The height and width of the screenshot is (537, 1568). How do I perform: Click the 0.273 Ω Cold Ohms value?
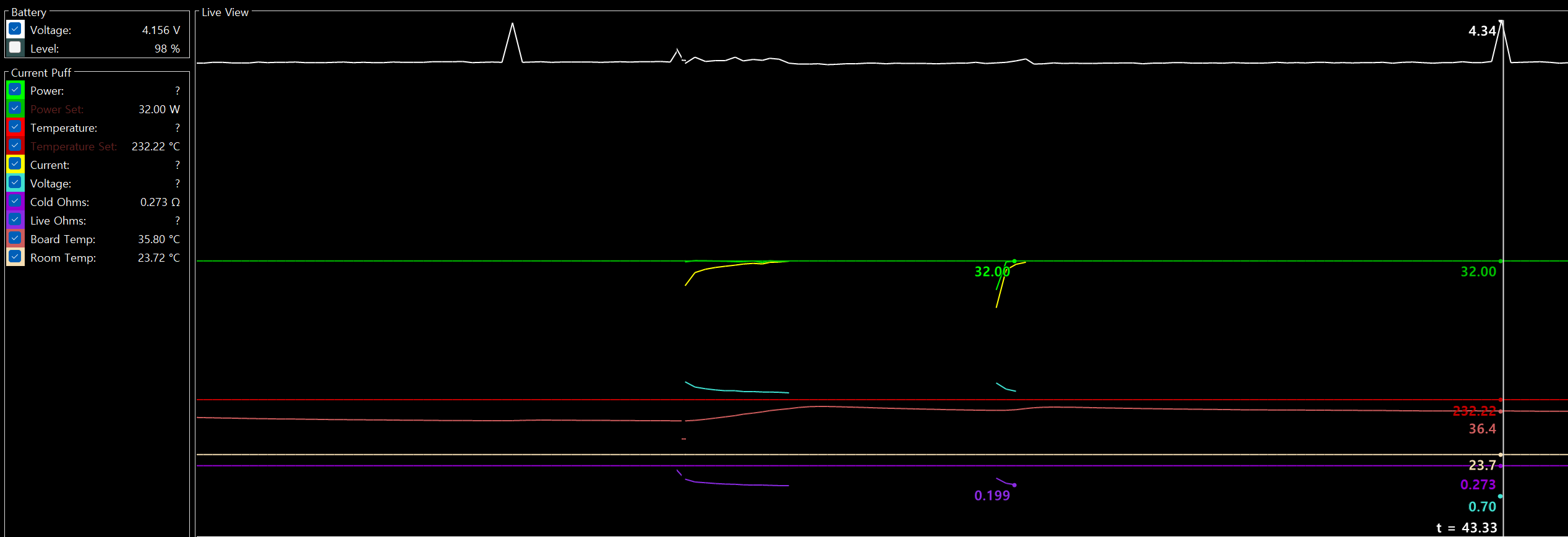(x=160, y=202)
